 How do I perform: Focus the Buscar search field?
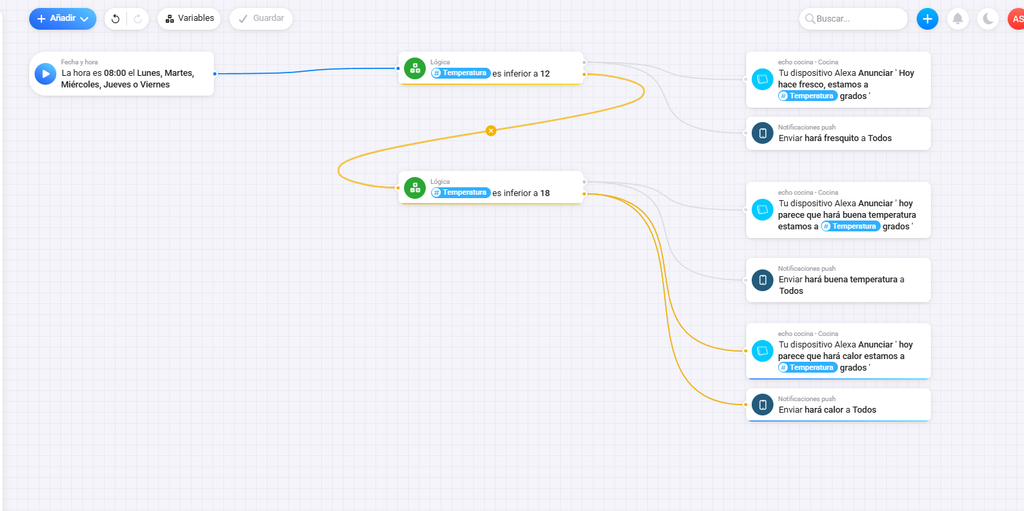[x=854, y=19]
